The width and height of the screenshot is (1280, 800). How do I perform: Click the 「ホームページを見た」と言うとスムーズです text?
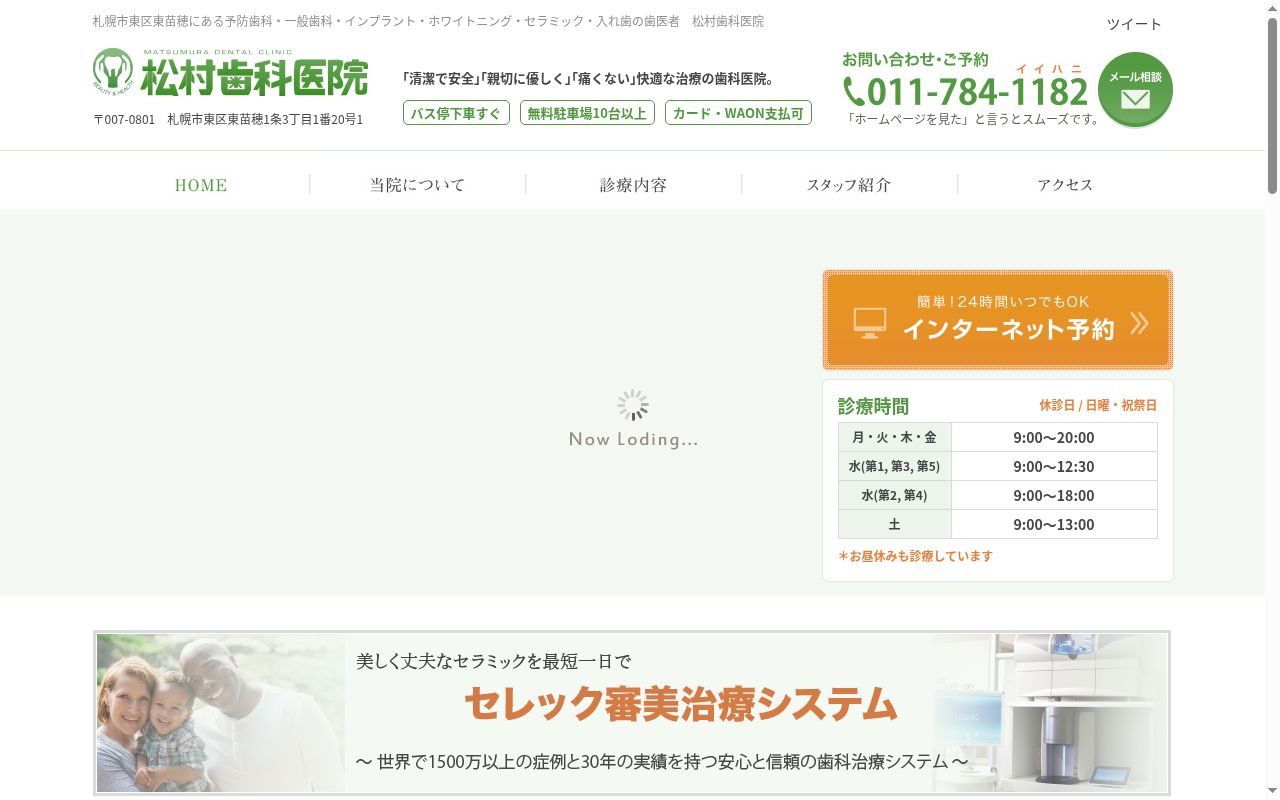[972, 119]
